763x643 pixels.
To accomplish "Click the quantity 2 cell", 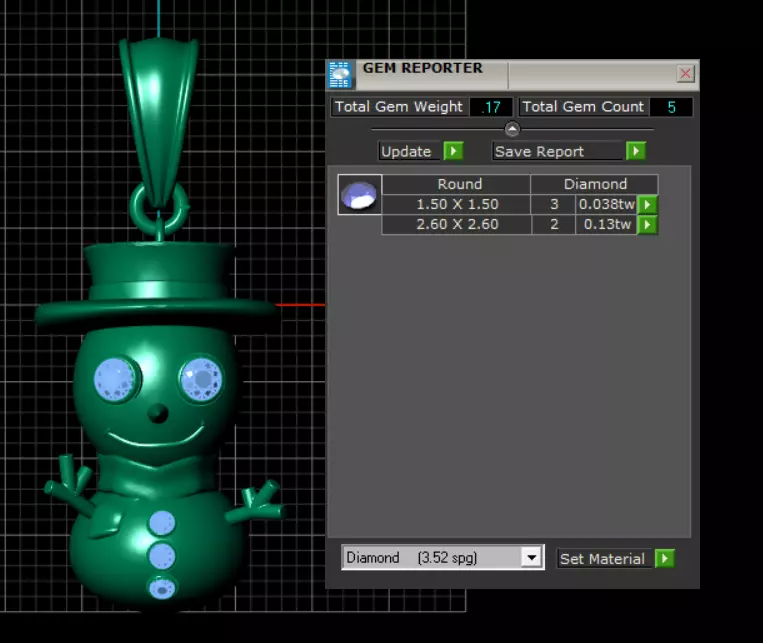I will [554, 224].
